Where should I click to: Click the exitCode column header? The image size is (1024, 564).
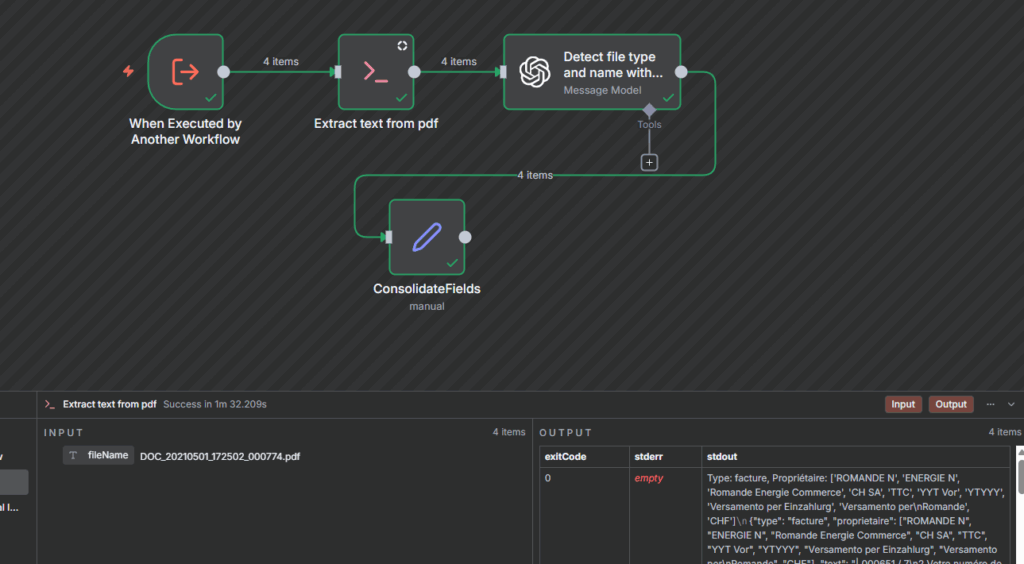565,456
